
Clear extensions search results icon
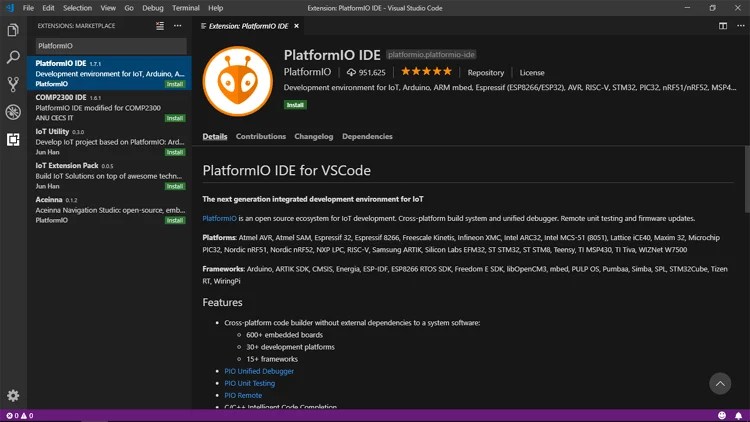click(160, 26)
